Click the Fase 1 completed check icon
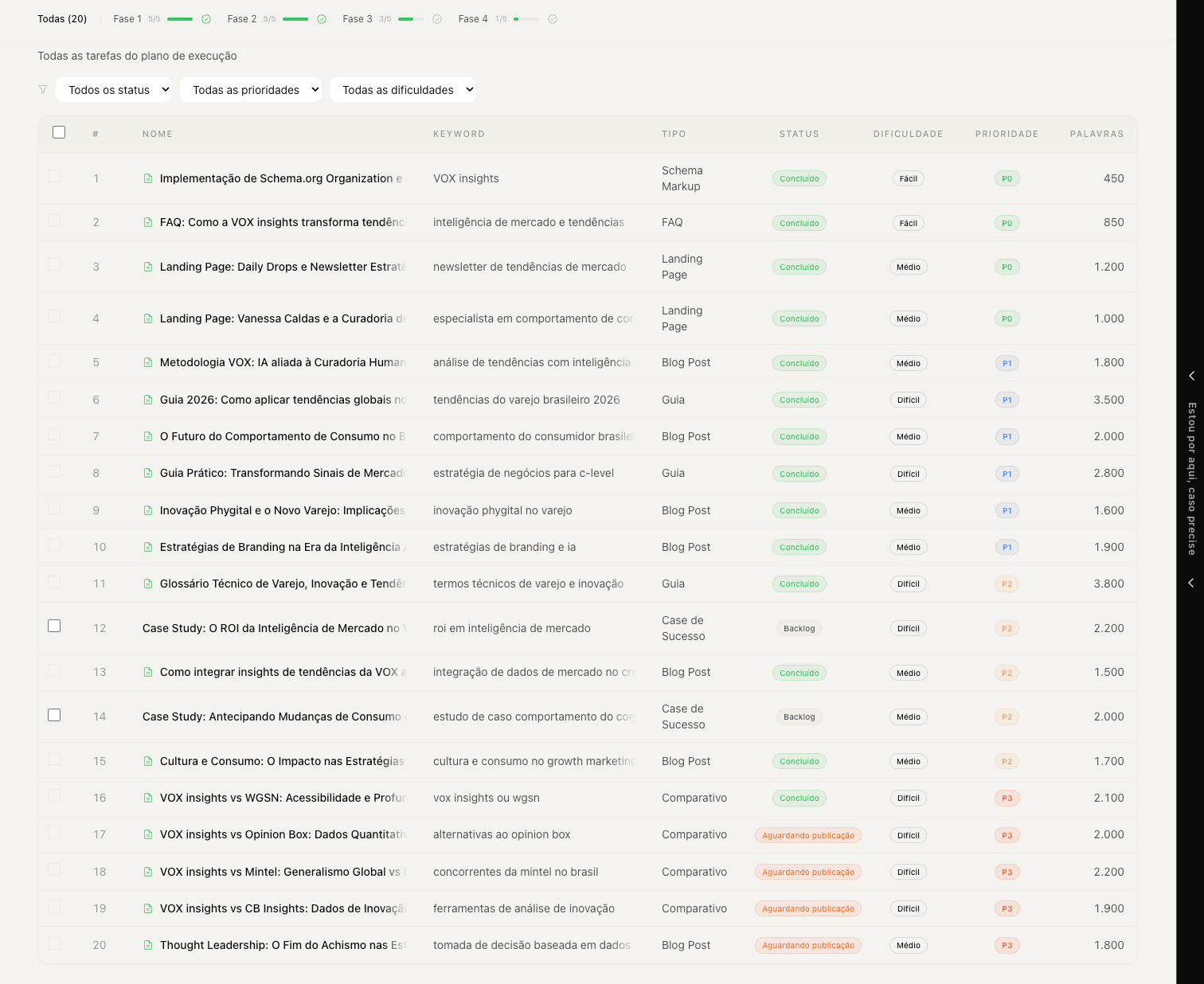The width and height of the screenshot is (1204, 984). click(x=206, y=19)
